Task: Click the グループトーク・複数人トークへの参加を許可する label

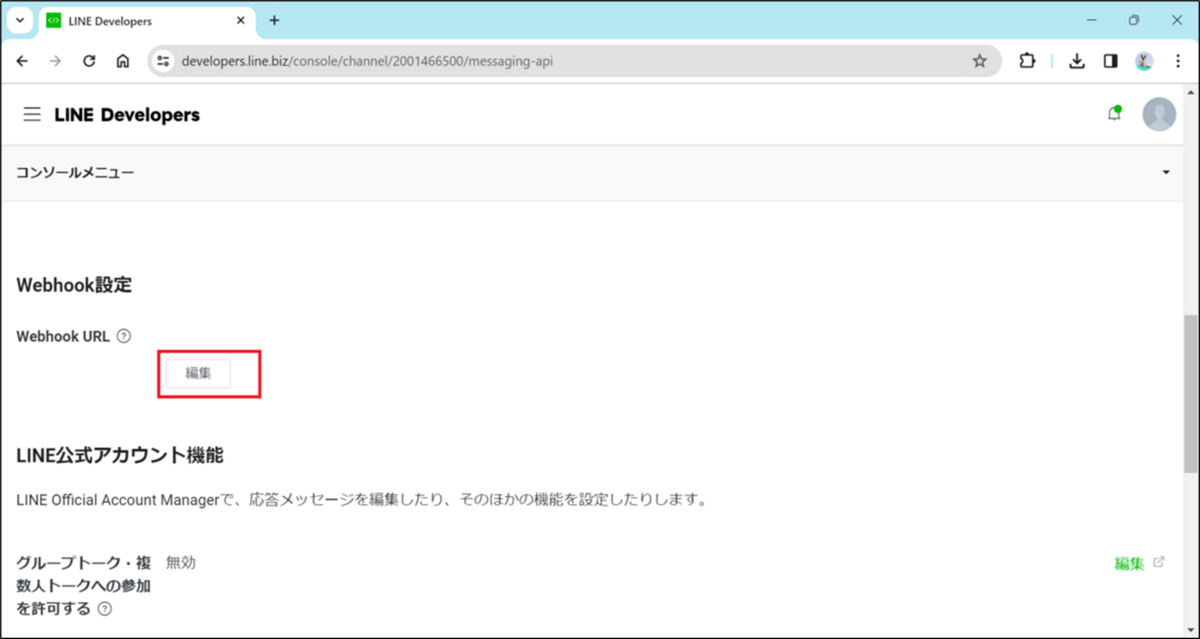Action: (83, 585)
